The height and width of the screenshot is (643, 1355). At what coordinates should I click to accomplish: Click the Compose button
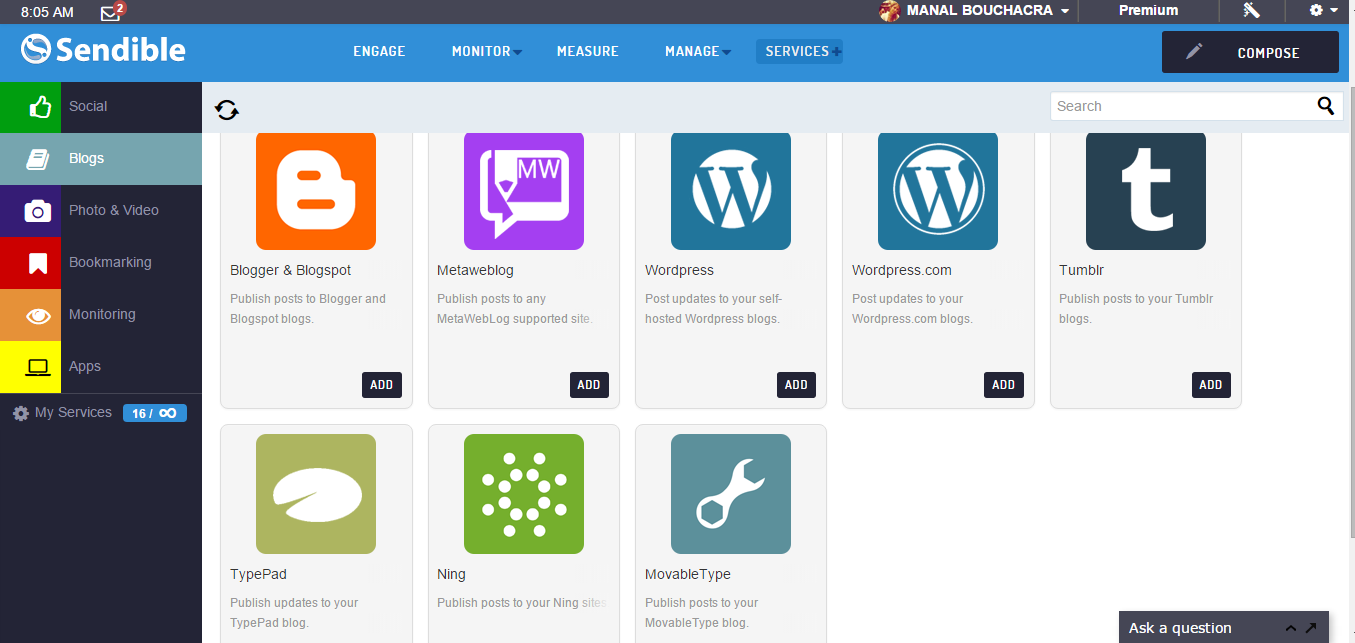(1250, 52)
